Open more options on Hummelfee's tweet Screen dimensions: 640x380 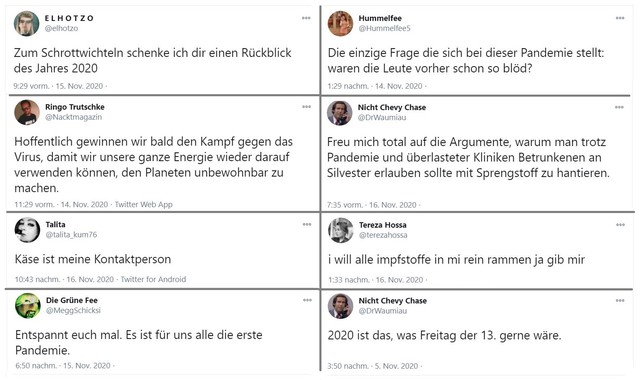pyautogui.click(x=620, y=18)
